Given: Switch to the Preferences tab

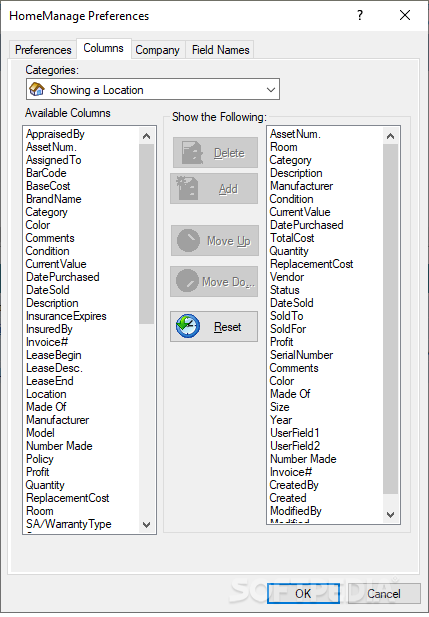Looking at the screenshot, I should point(43,50).
